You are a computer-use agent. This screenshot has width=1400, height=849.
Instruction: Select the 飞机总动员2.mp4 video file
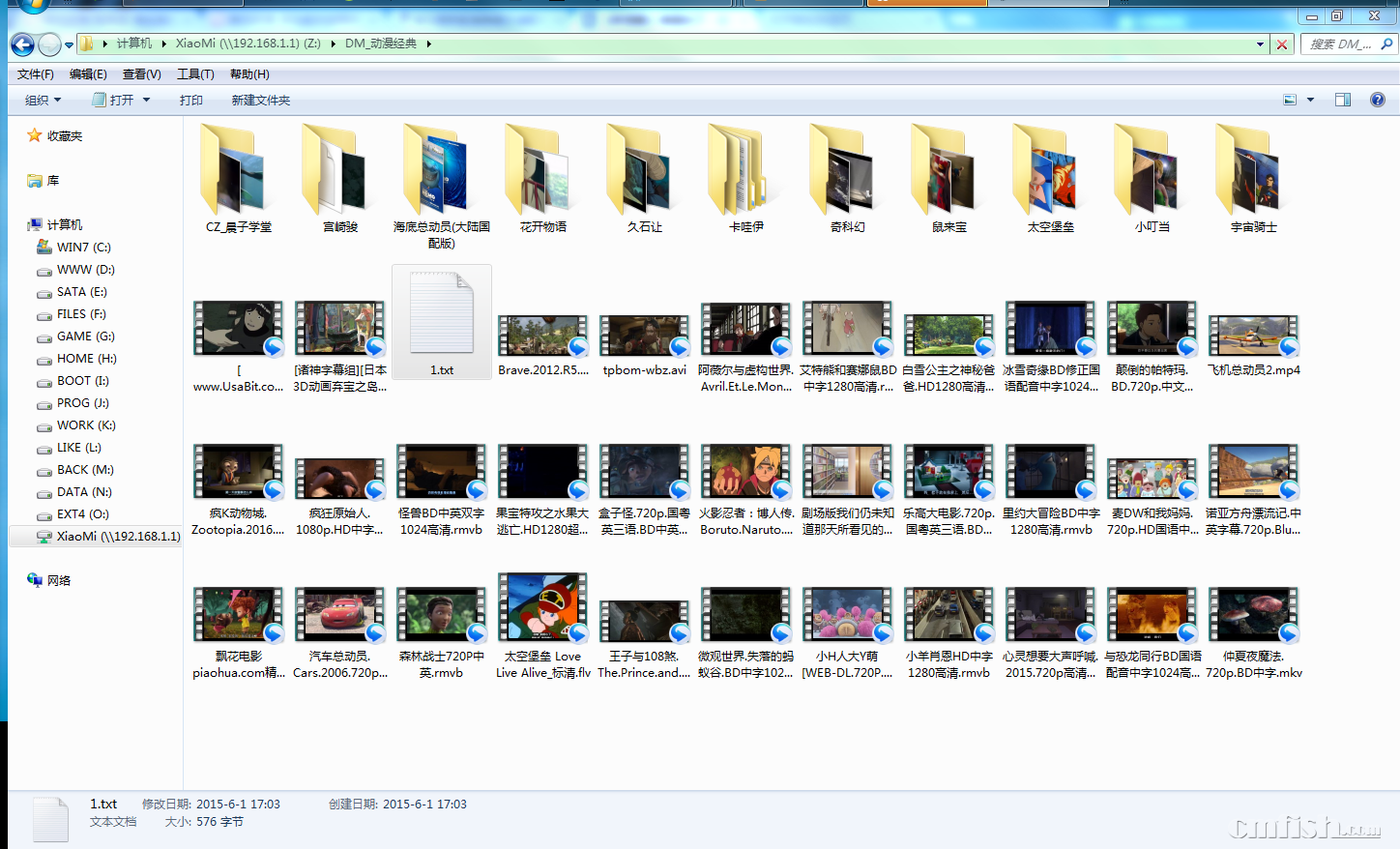click(x=1253, y=338)
